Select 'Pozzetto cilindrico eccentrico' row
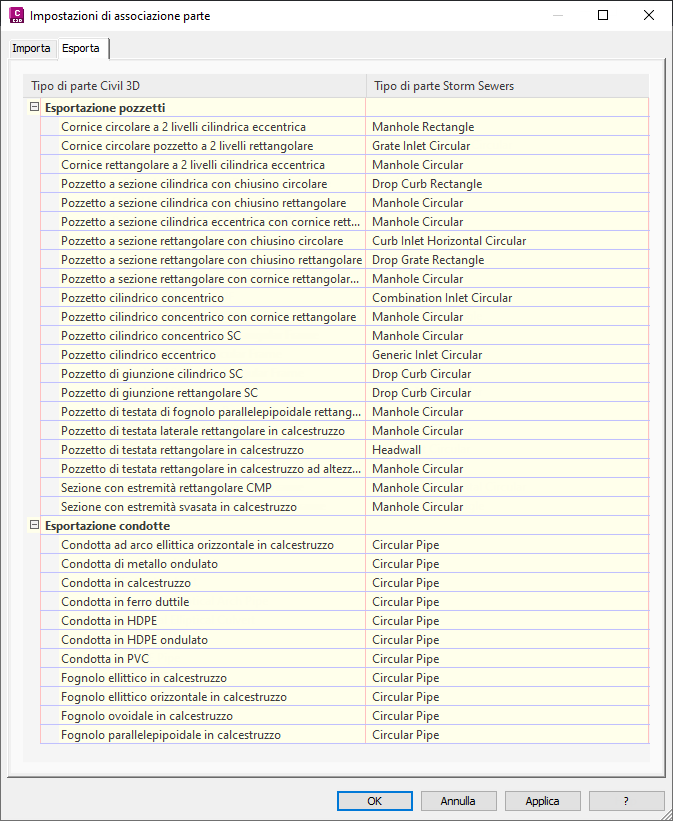The image size is (673, 821). coord(203,355)
